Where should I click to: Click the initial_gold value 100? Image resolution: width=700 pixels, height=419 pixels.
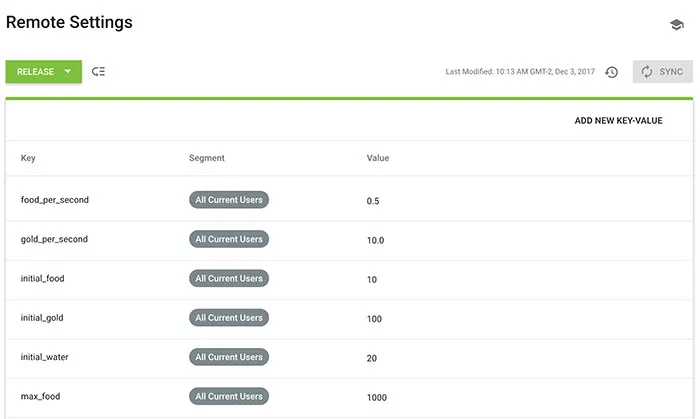click(374, 319)
